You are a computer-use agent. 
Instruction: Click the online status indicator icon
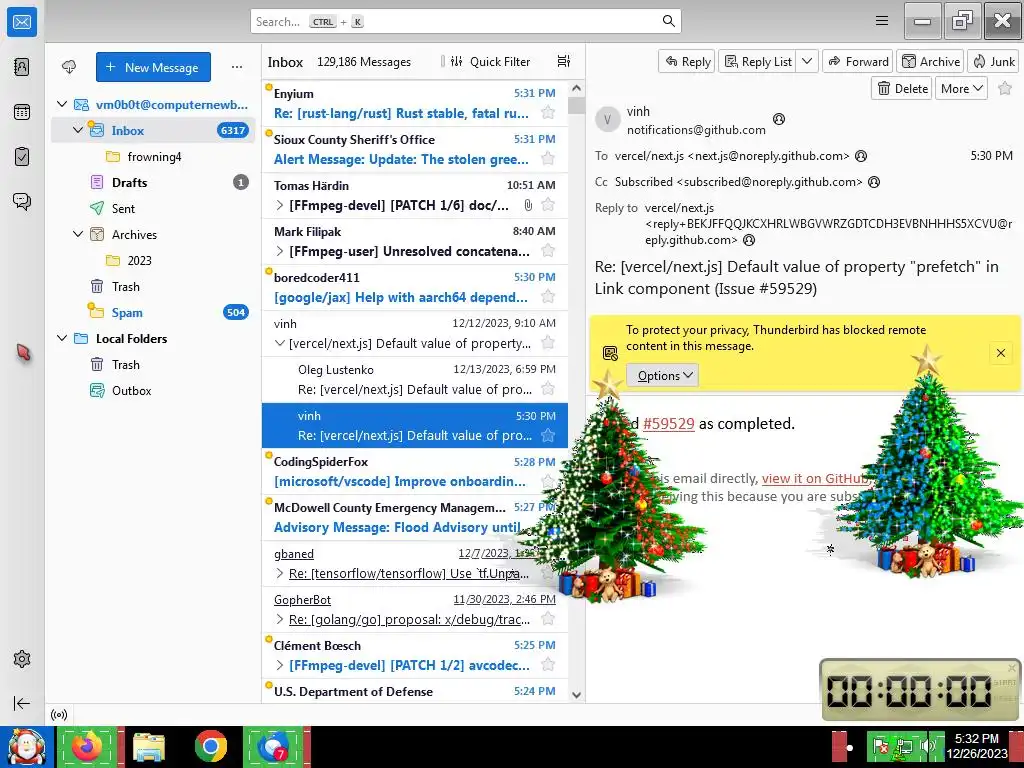coord(59,714)
